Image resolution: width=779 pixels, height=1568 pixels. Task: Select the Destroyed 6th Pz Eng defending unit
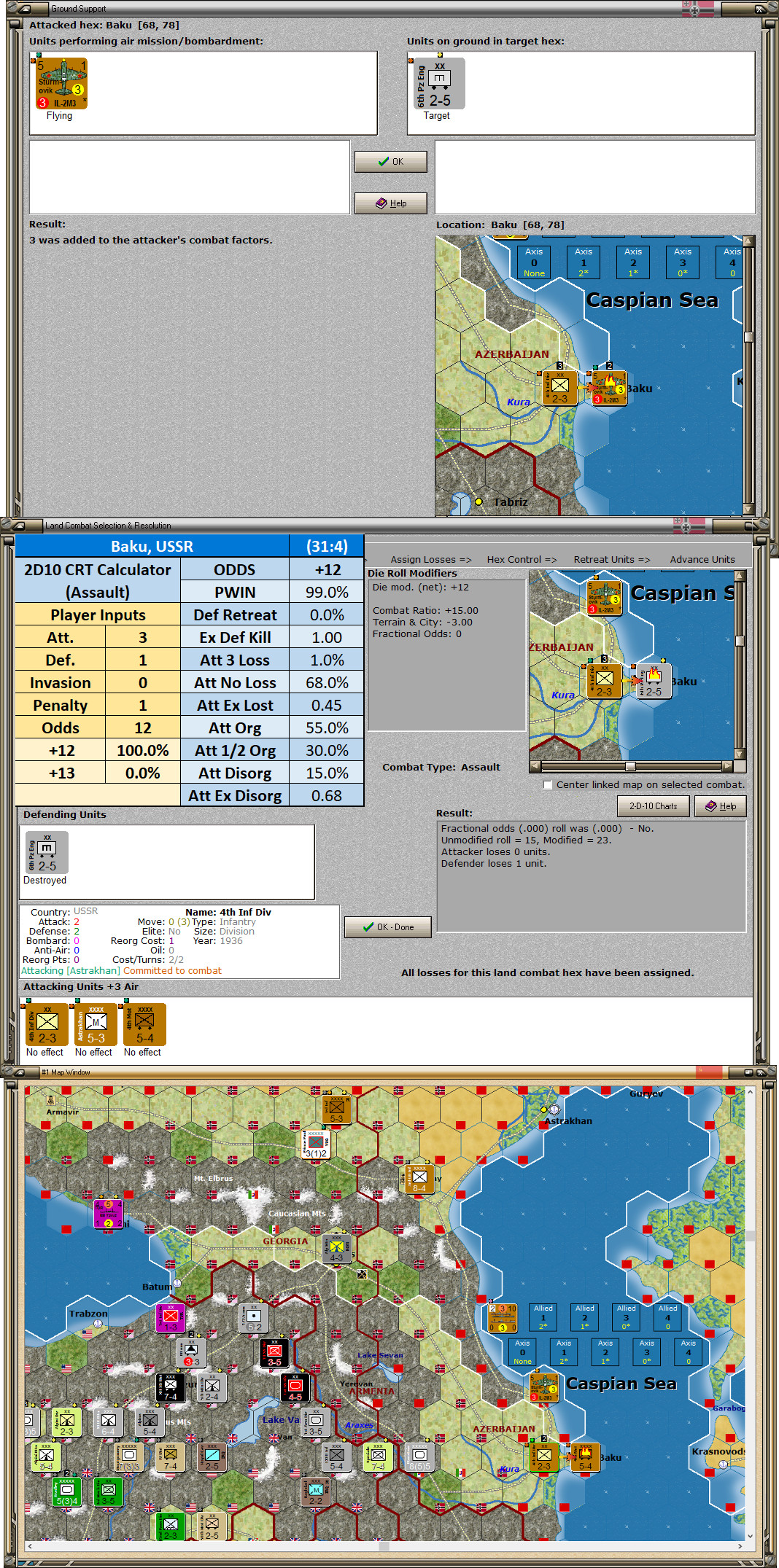click(x=47, y=853)
